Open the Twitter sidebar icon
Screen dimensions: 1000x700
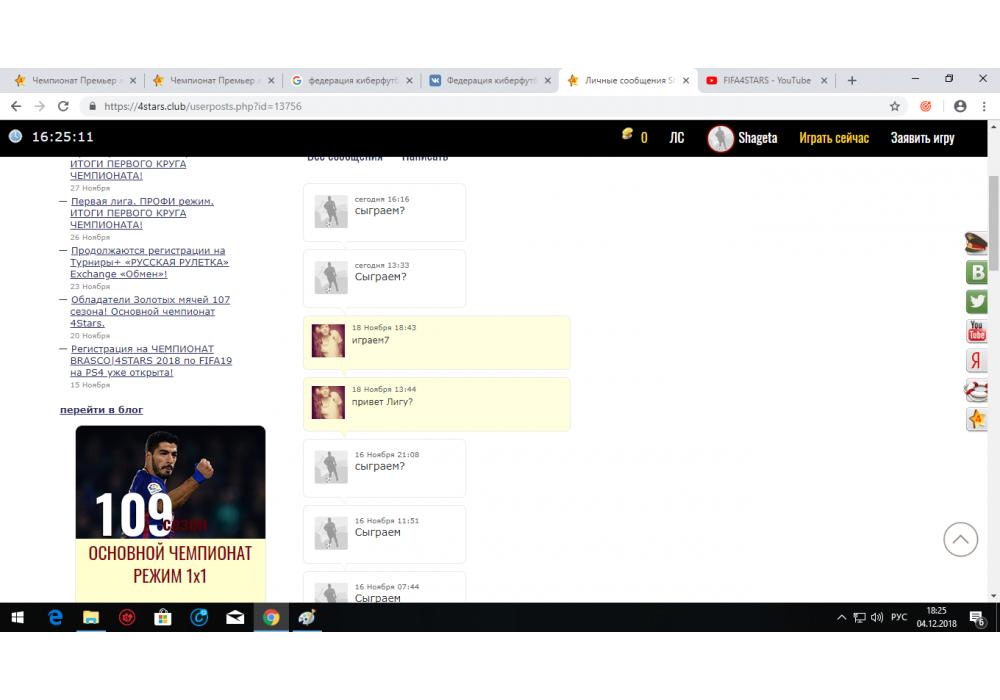point(977,302)
